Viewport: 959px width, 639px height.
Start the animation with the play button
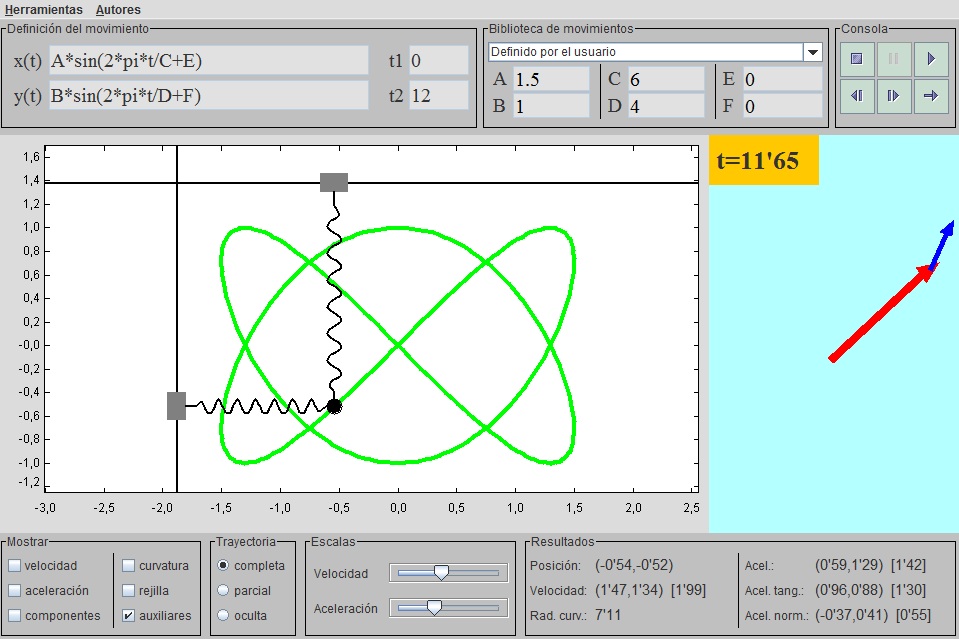click(931, 59)
